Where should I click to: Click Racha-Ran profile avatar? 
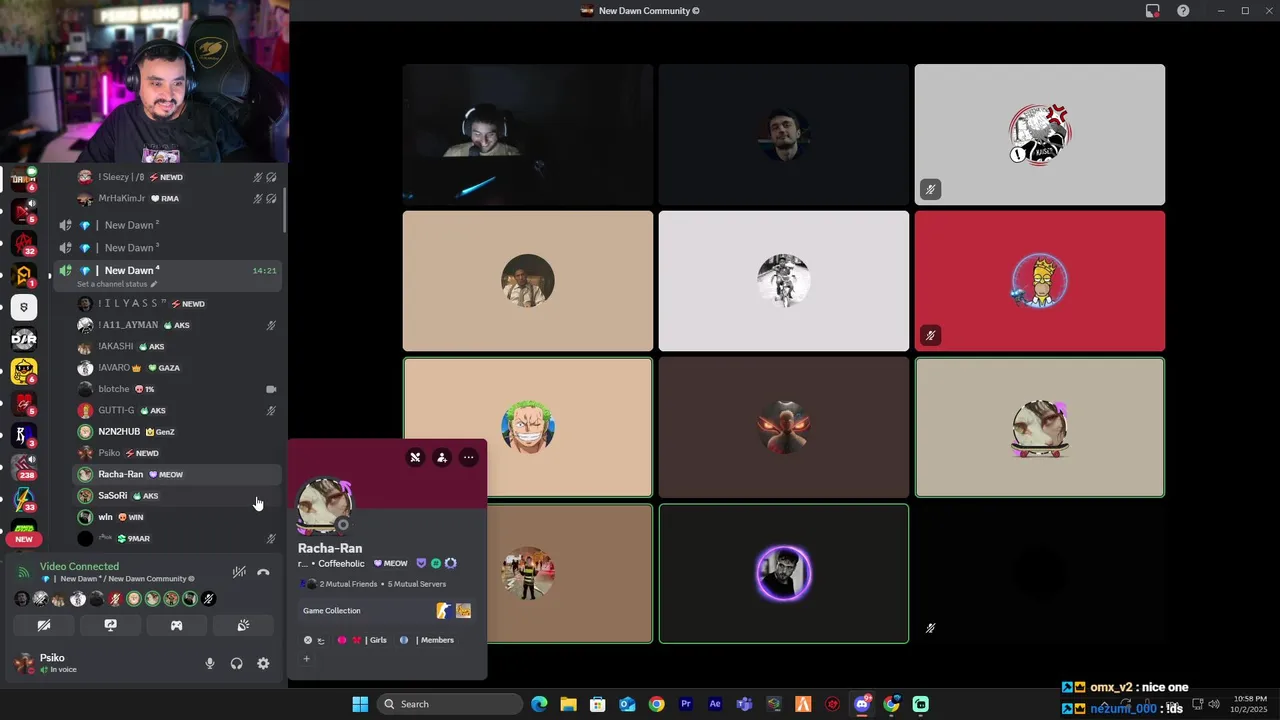324,506
